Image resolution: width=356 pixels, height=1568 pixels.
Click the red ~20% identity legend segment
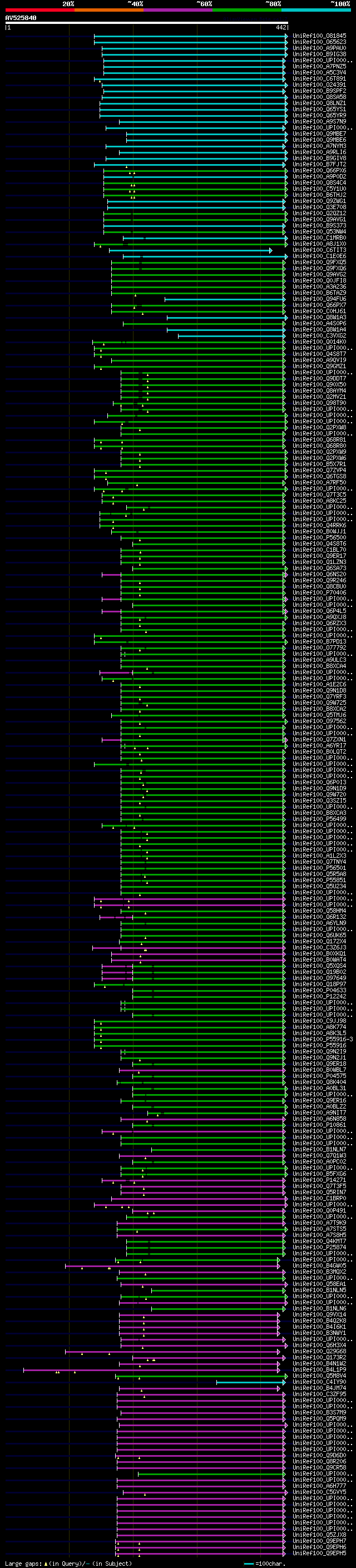(x=39, y=10)
